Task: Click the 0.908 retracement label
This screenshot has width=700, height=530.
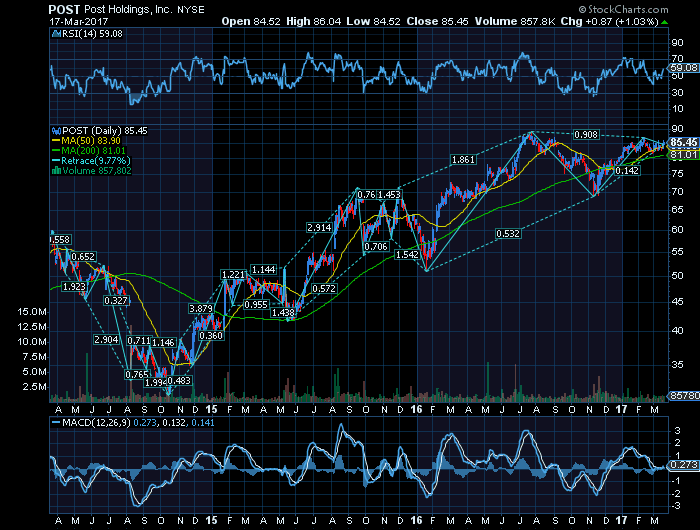Action: (x=586, y=134)
